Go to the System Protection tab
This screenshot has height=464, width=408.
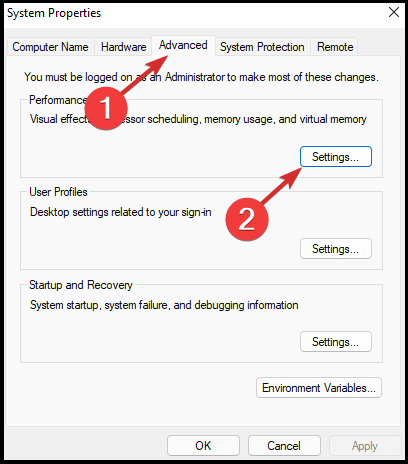[262, 47]
